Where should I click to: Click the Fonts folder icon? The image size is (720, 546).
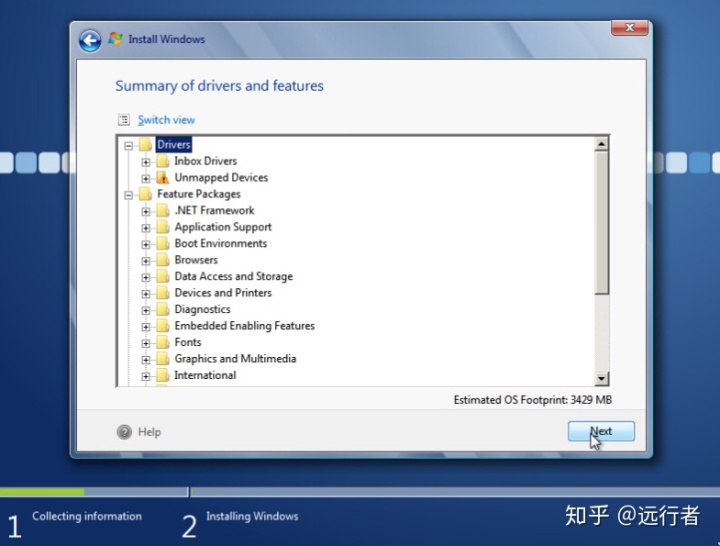click(x=163, y=343)
